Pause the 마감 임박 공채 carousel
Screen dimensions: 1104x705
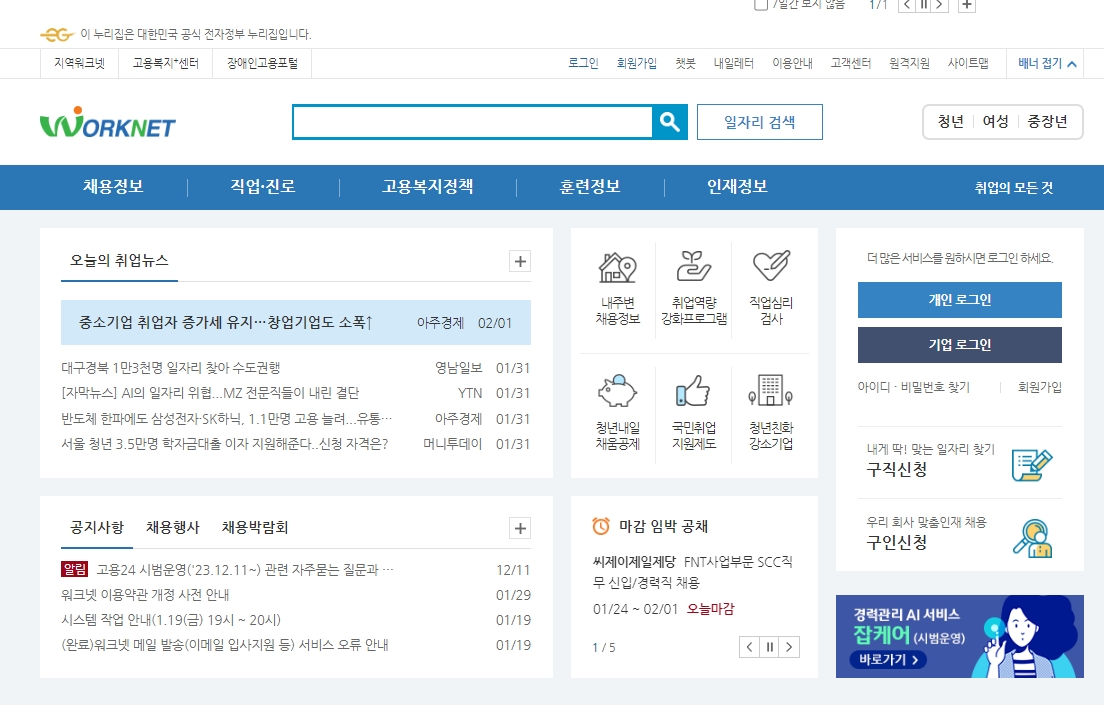tap(769, 647)
